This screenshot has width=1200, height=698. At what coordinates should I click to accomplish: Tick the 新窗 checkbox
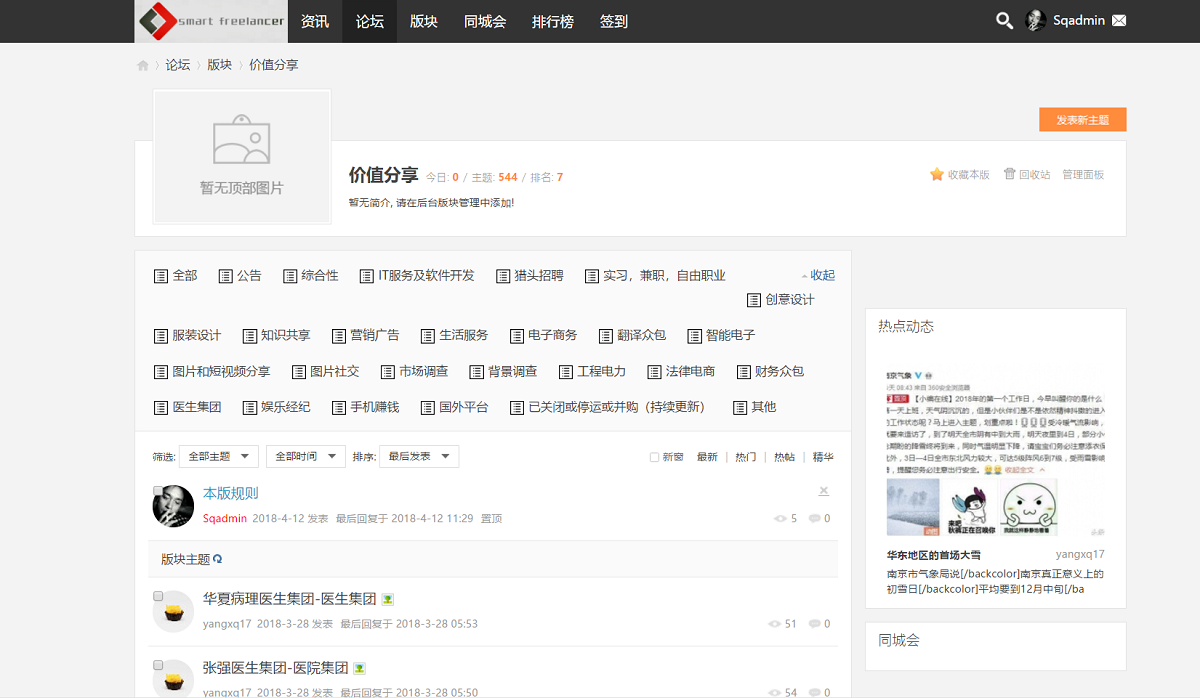(x=654, y=457)
